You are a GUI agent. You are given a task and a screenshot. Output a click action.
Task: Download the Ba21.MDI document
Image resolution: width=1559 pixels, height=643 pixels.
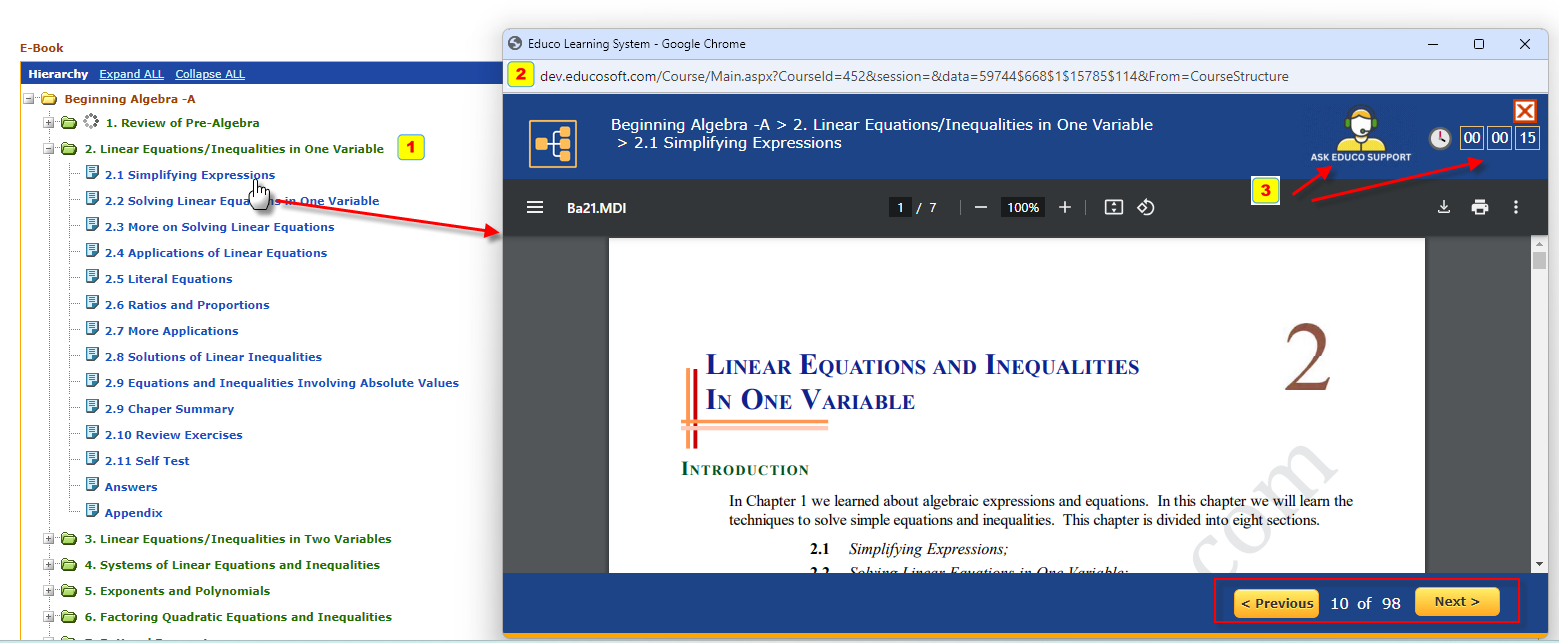(1443, 207)
